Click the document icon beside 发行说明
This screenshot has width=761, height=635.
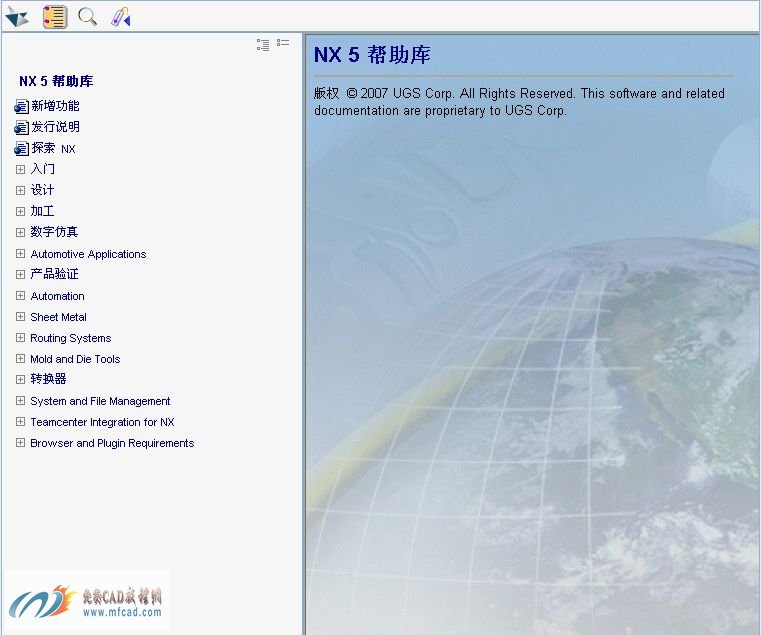click(x=21, y=127)
